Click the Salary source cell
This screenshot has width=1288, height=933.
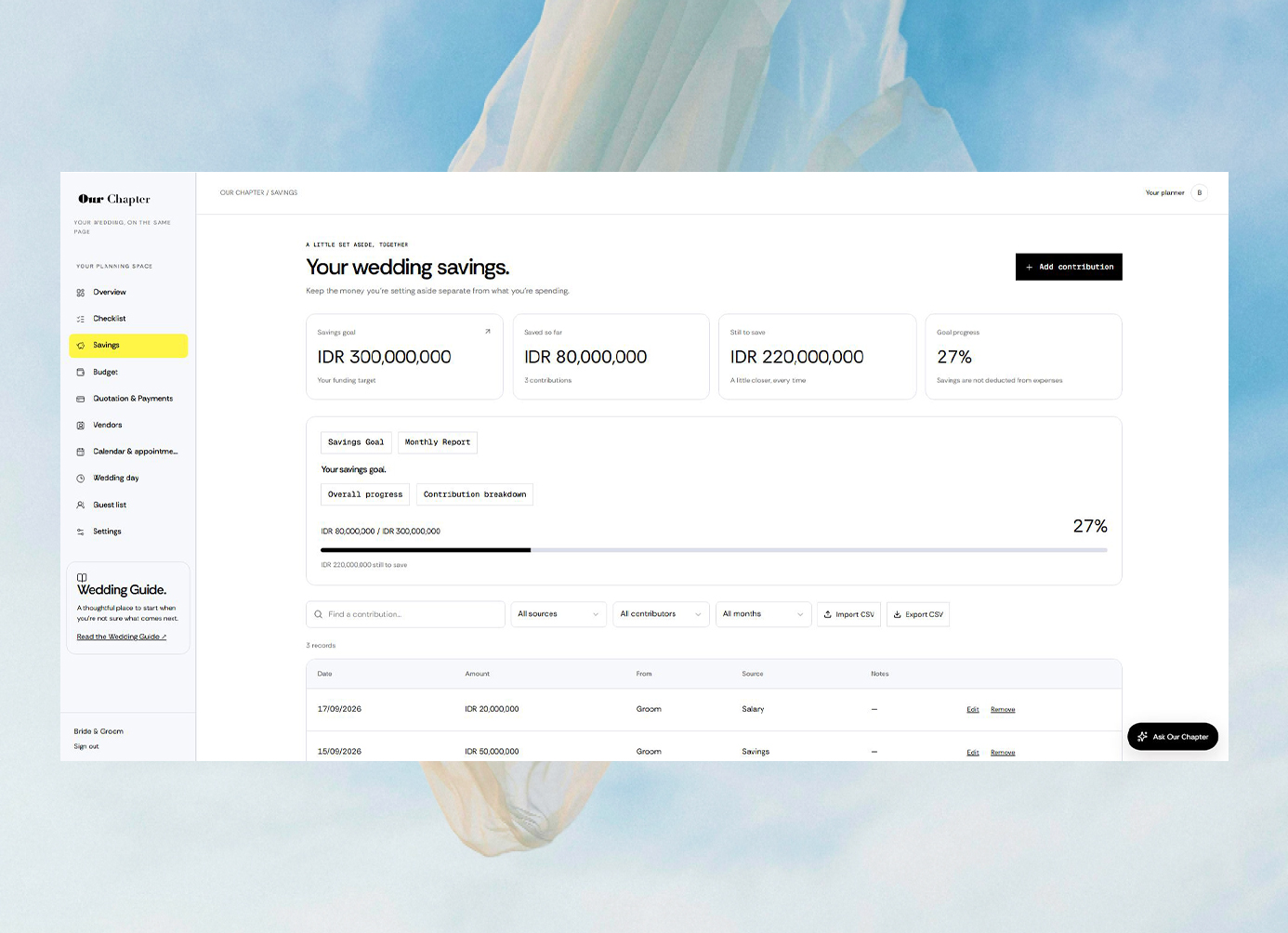(753, 709)
